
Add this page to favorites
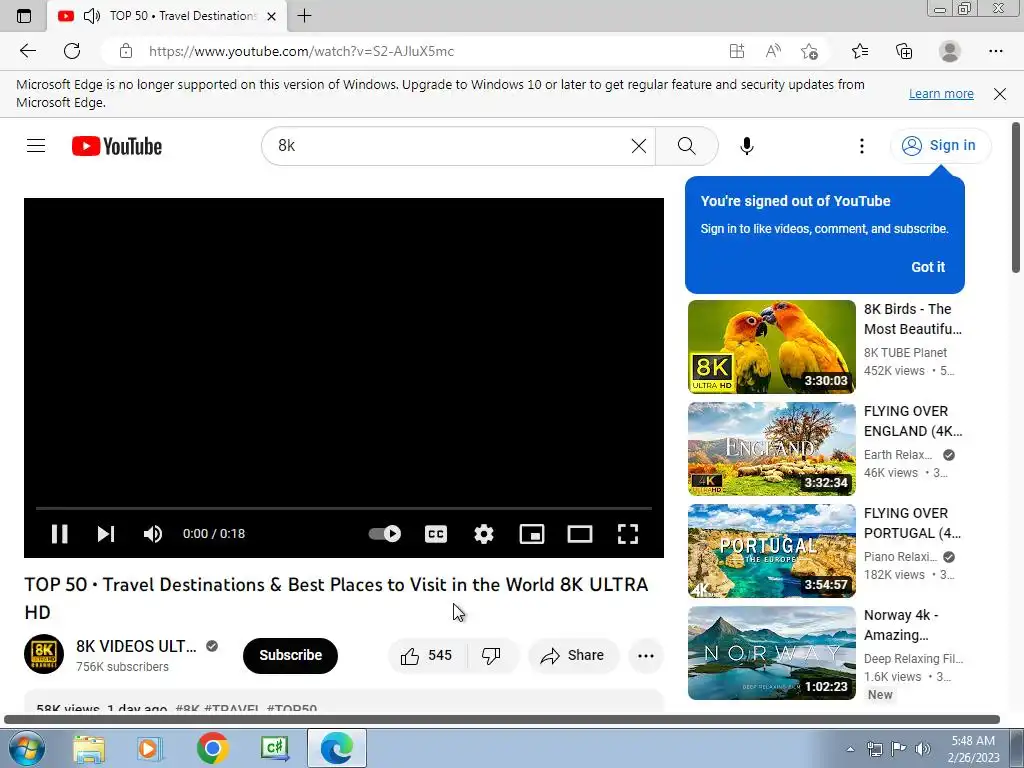click(810, 51)
